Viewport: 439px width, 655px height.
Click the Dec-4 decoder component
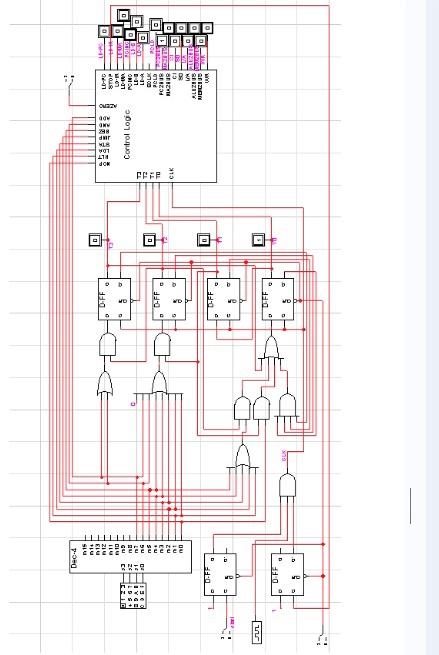point(130,557)
